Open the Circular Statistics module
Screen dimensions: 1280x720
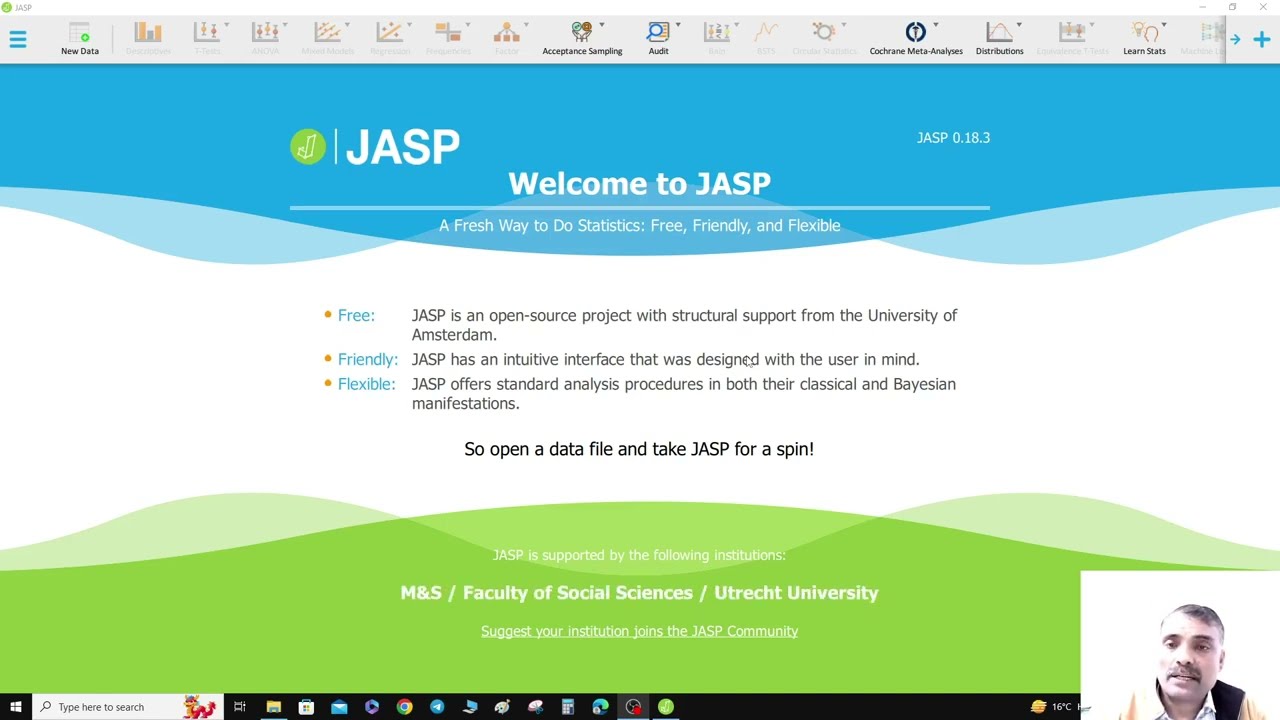(x=824, y=39)
